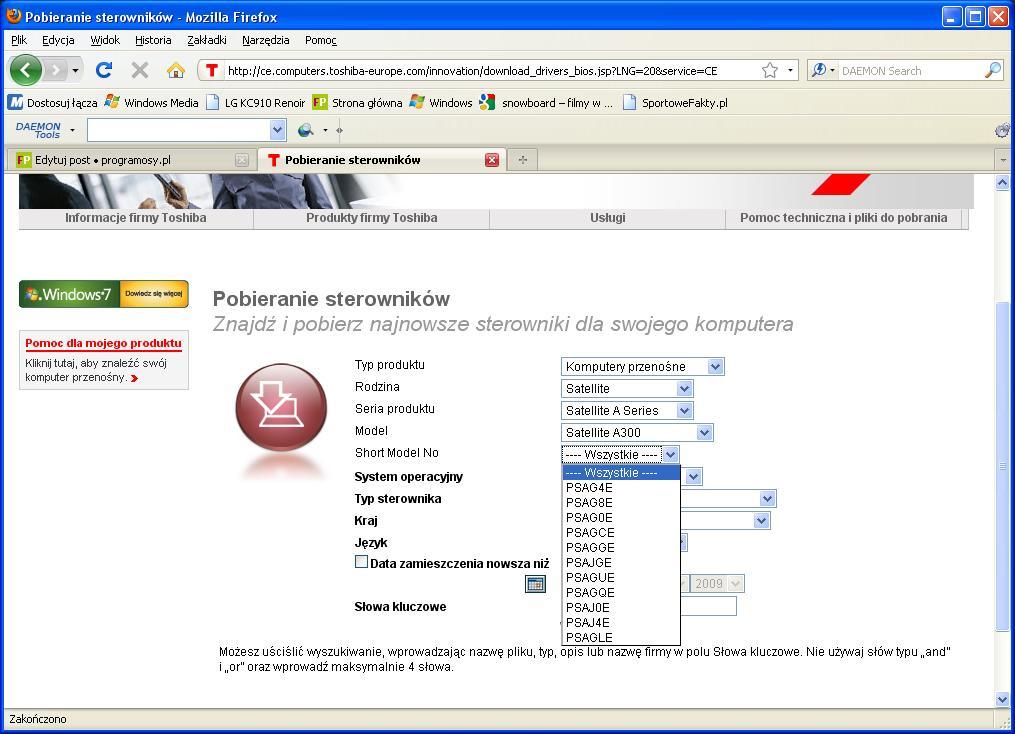Viewport: 1015px width, 734px height.
Task: Open the Edycja menu
Action: pyautogui.click(x=58, y=40)
